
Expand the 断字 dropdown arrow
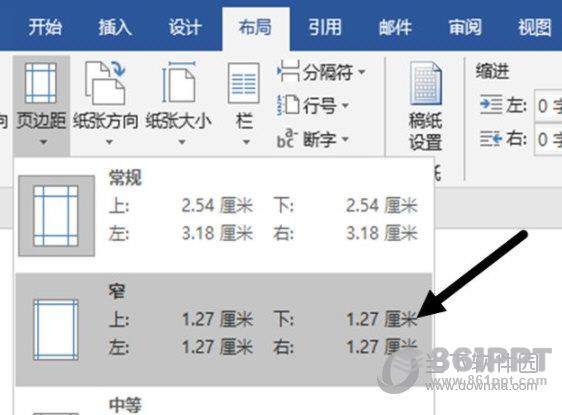coord(345,139)
